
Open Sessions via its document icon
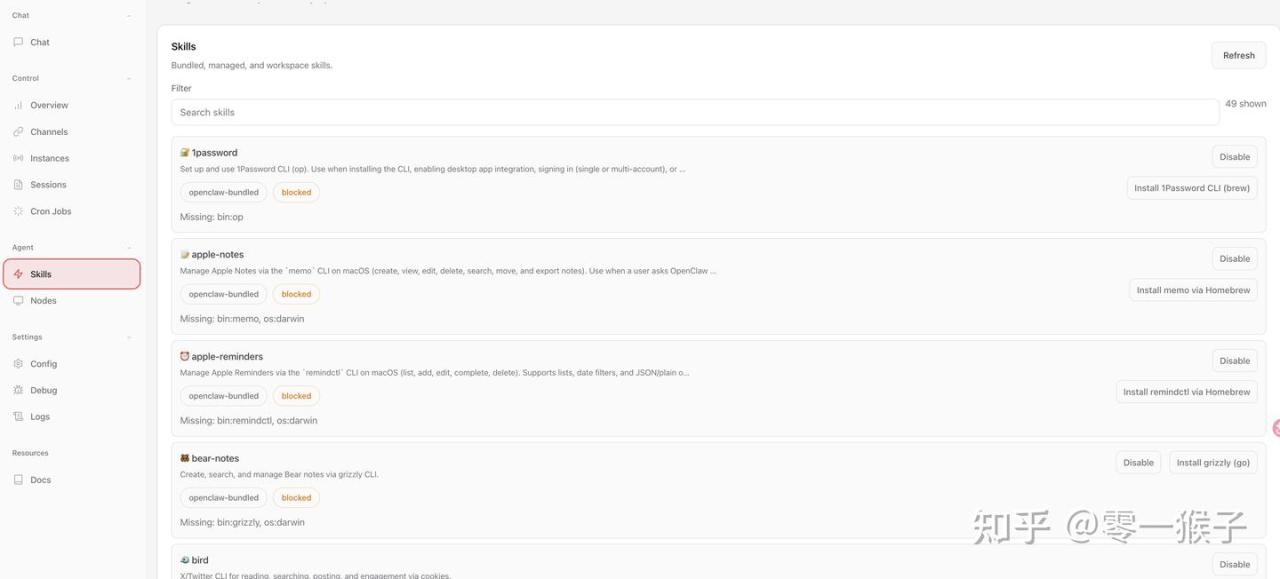click(18, 185)
